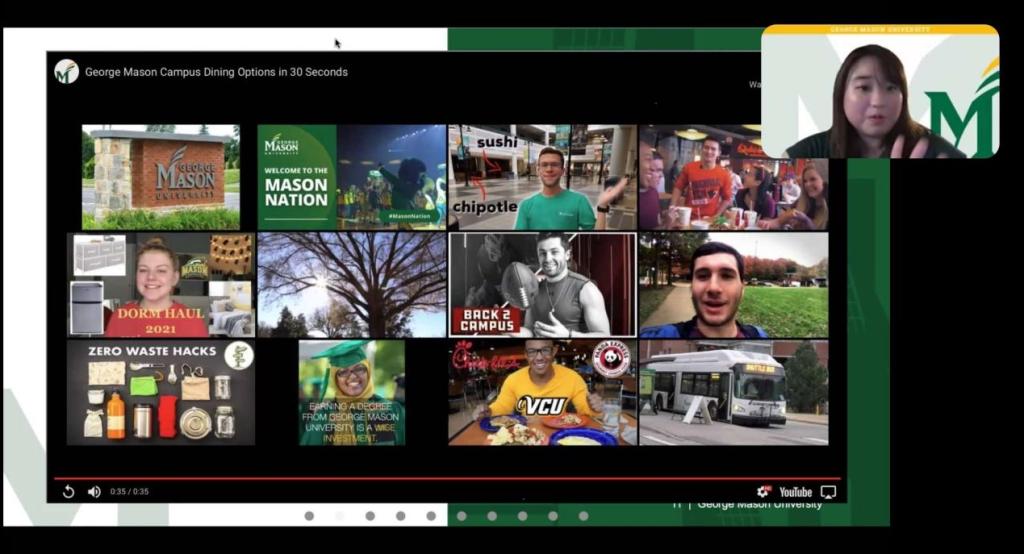Click the George Mason channel avatar icon

coord(67,72)
